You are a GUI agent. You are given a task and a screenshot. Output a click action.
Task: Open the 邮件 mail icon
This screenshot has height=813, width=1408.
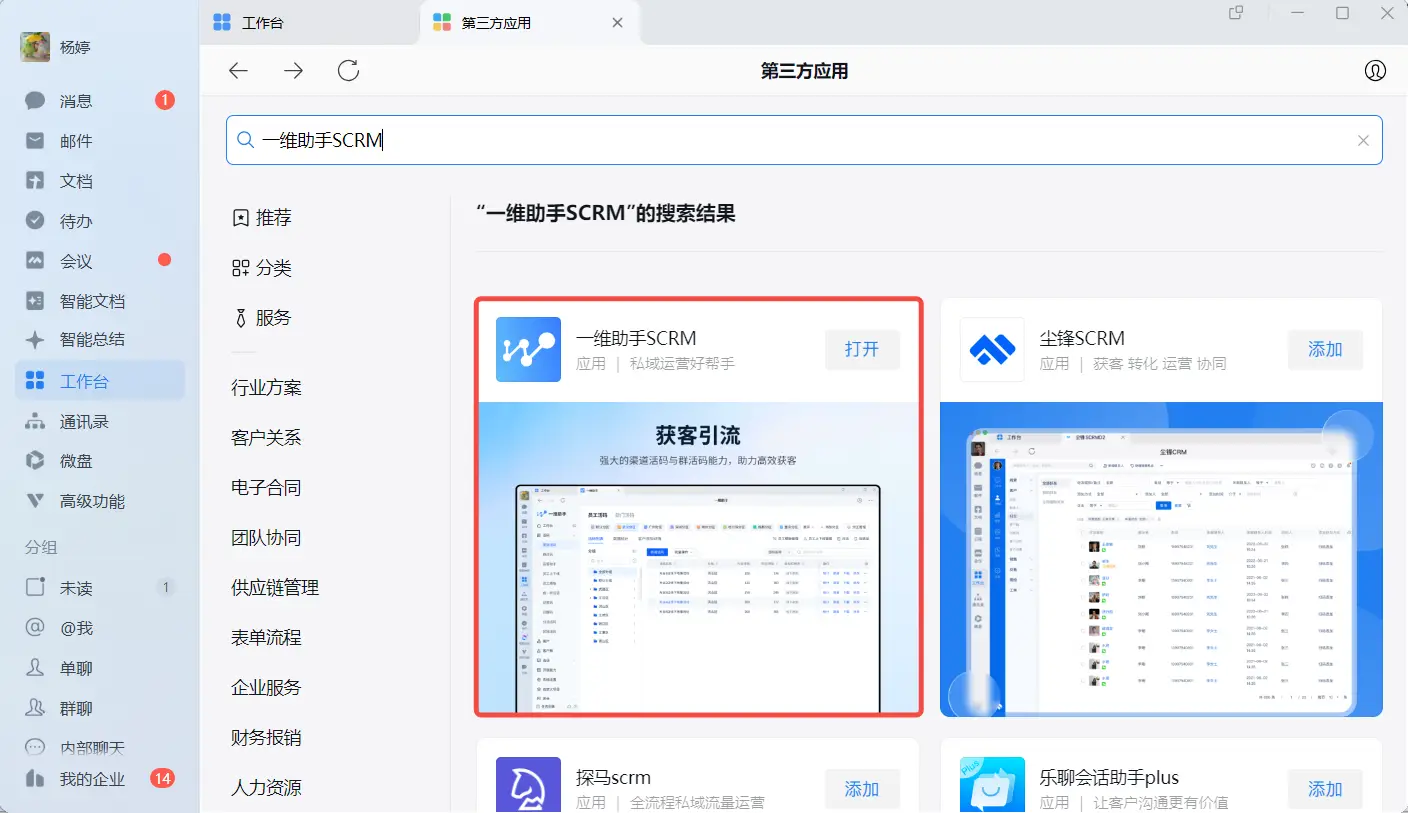coord(35,141)
